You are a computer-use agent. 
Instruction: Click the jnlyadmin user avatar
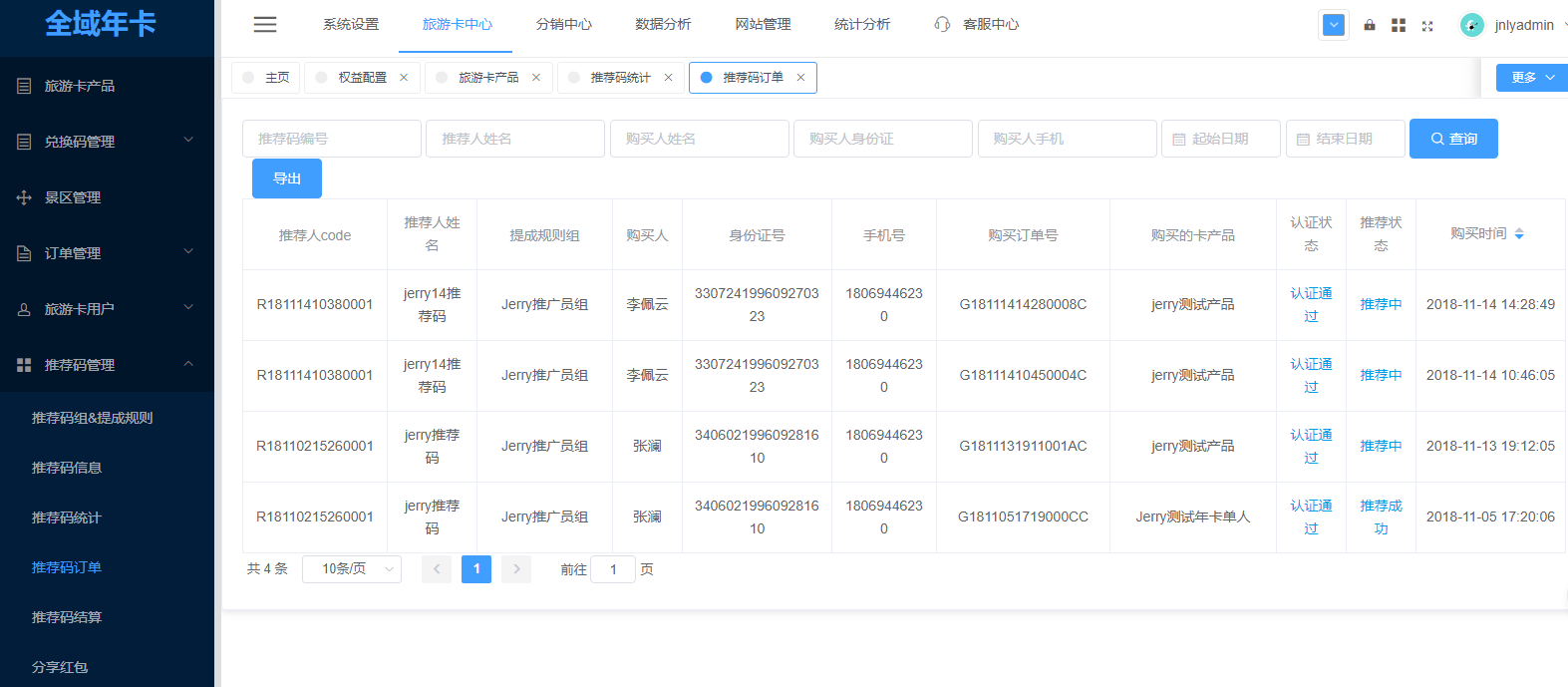pyautogui.click(x=1471, y=25)
